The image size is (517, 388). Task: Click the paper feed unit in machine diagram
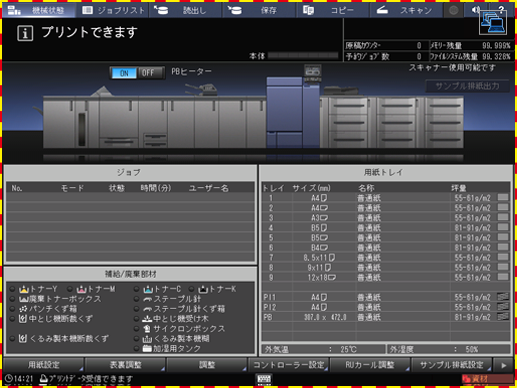393,122
